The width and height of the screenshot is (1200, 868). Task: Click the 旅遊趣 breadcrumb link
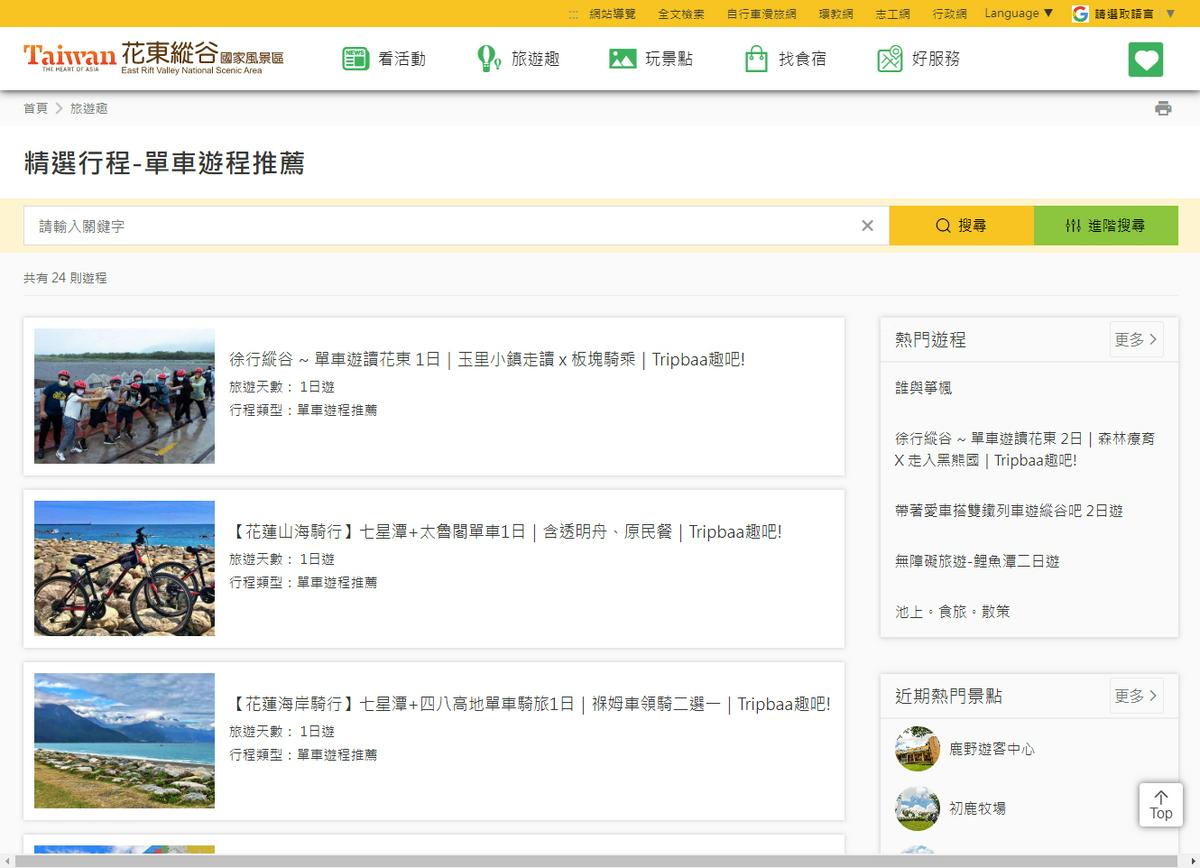click(89, 108)
